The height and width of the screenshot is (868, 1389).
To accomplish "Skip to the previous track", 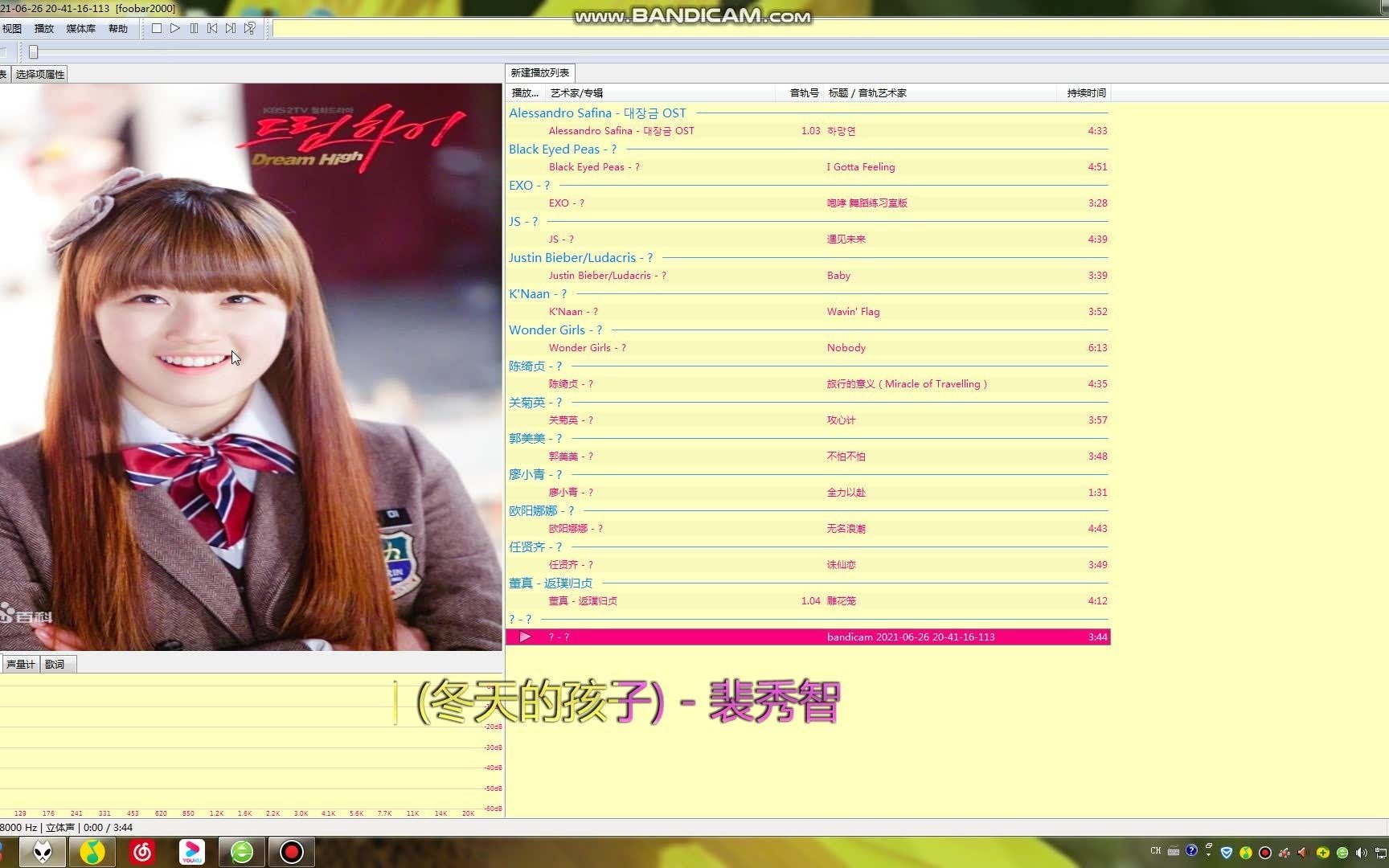I will point(212,28).
